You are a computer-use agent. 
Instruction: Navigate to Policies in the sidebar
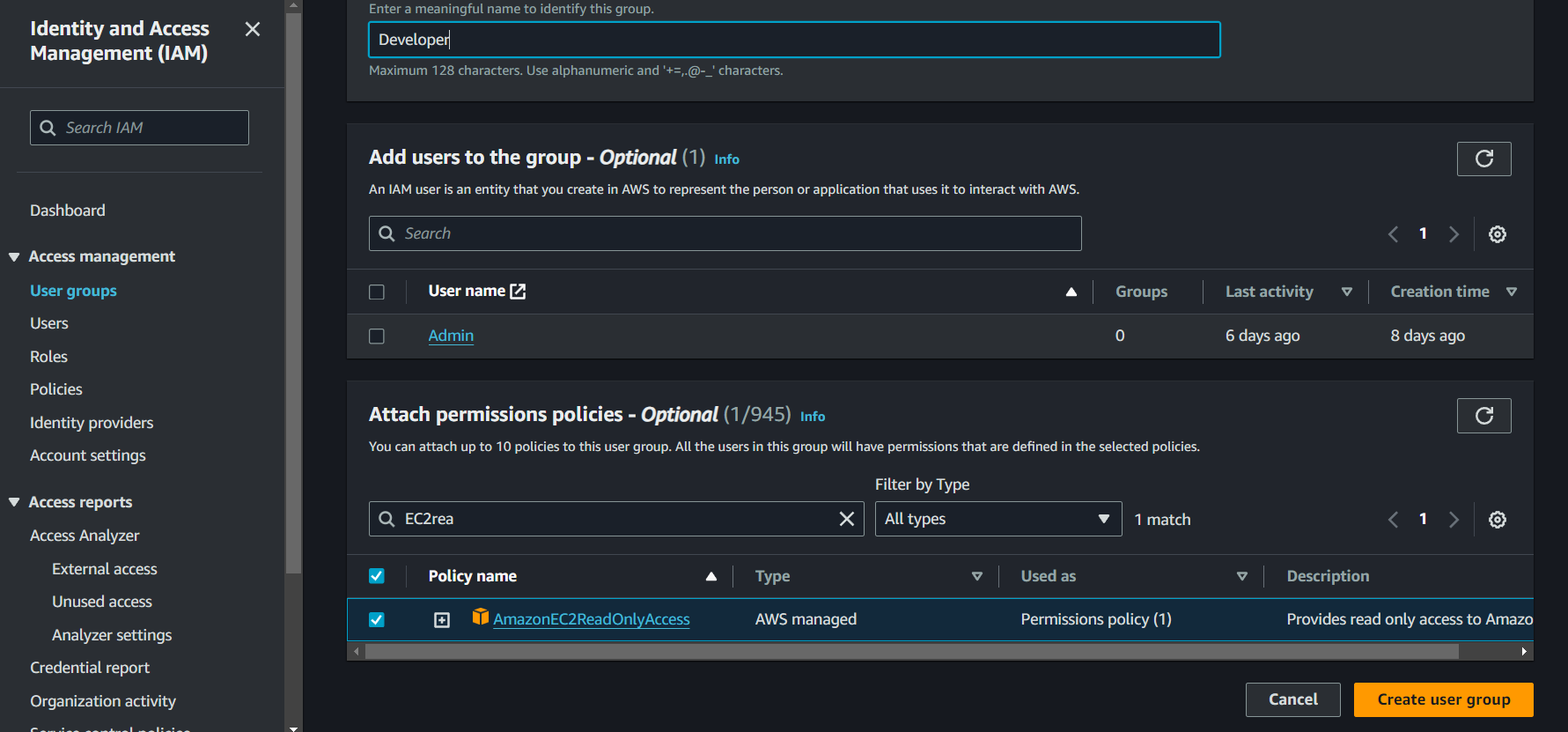coord(56,389)
